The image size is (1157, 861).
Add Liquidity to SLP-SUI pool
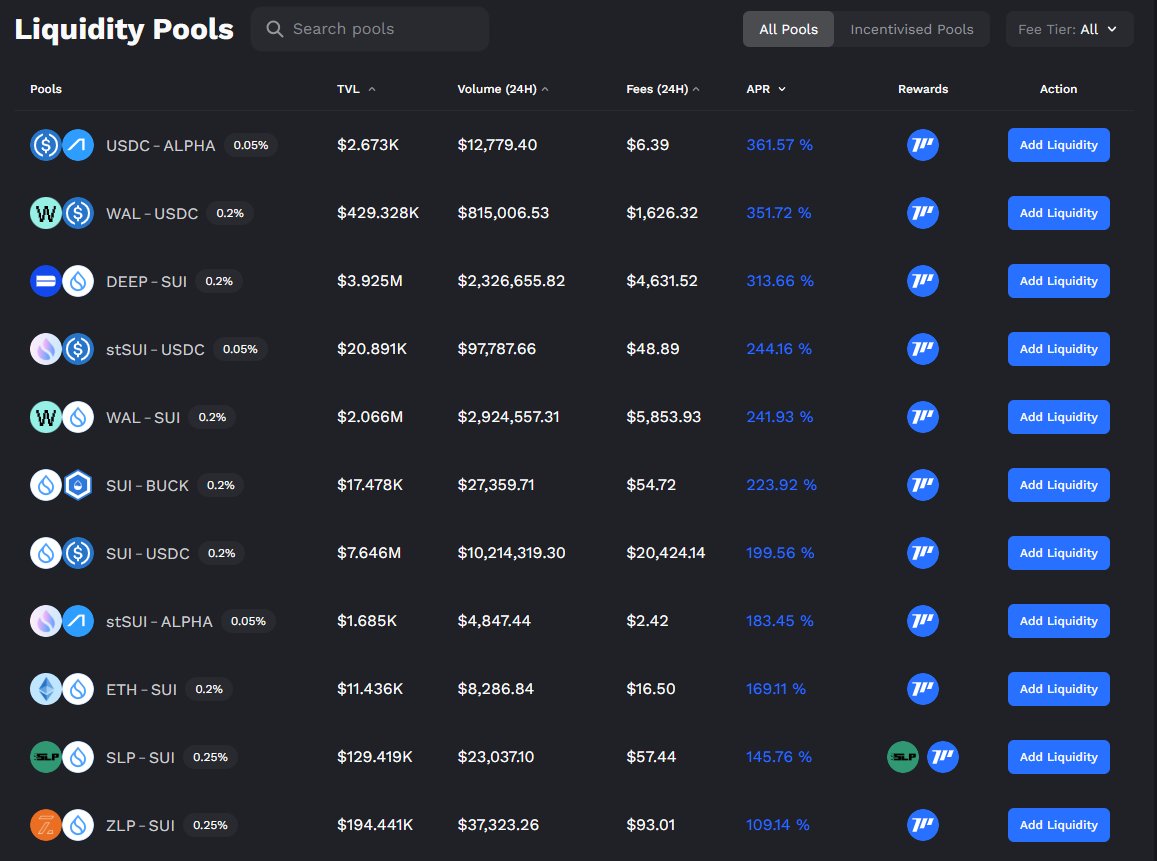[x=1058, y=757]
